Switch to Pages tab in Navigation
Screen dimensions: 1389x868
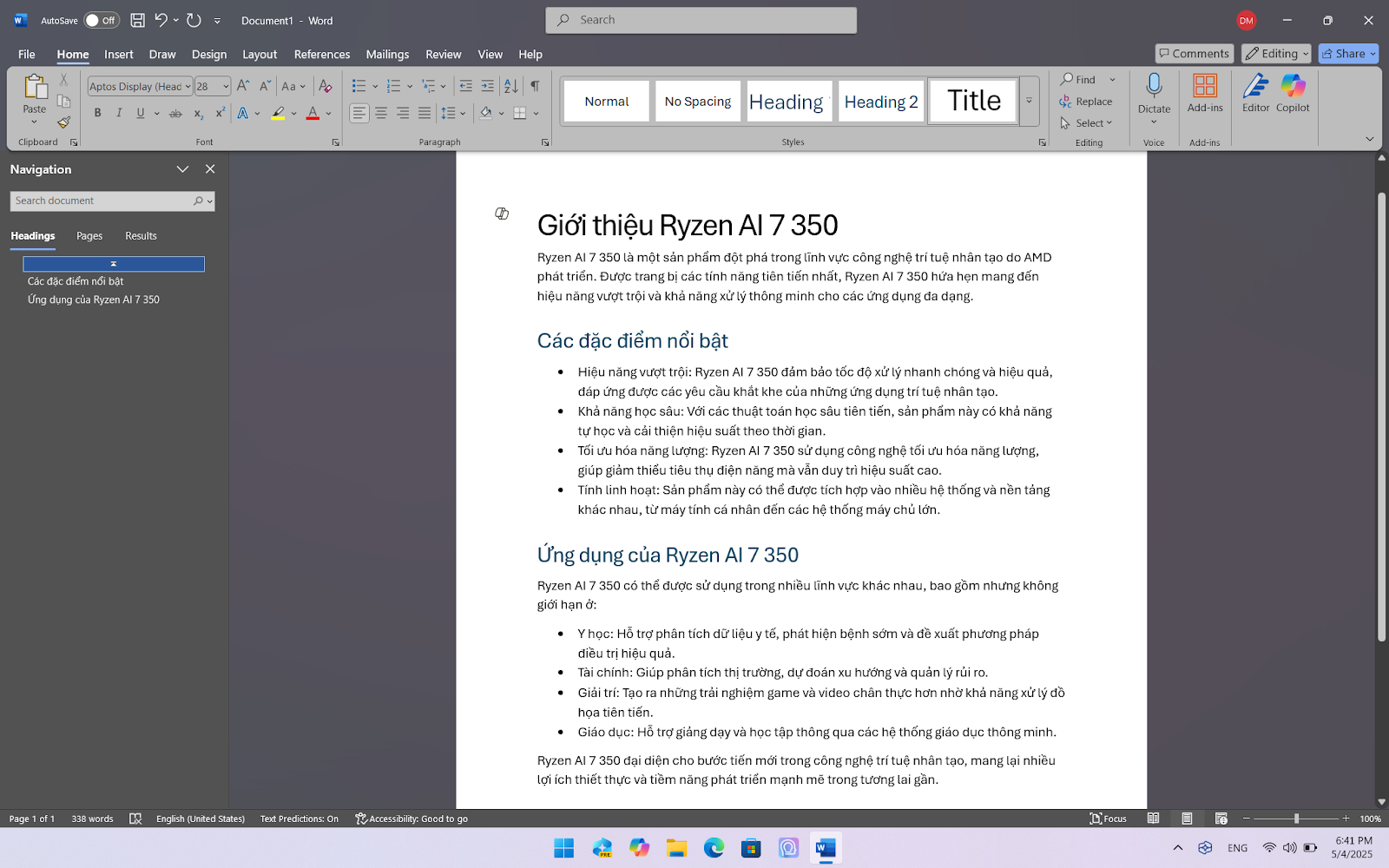tap(89, 236)
